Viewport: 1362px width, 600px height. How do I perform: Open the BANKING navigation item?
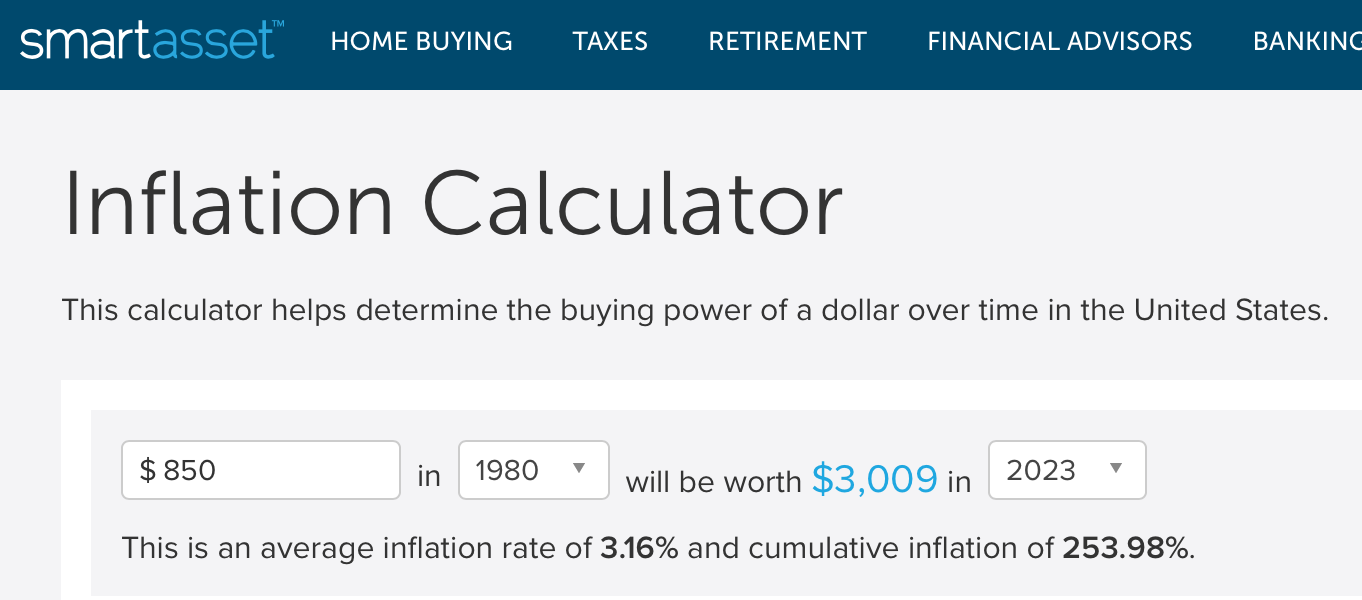coord(1307,41)
